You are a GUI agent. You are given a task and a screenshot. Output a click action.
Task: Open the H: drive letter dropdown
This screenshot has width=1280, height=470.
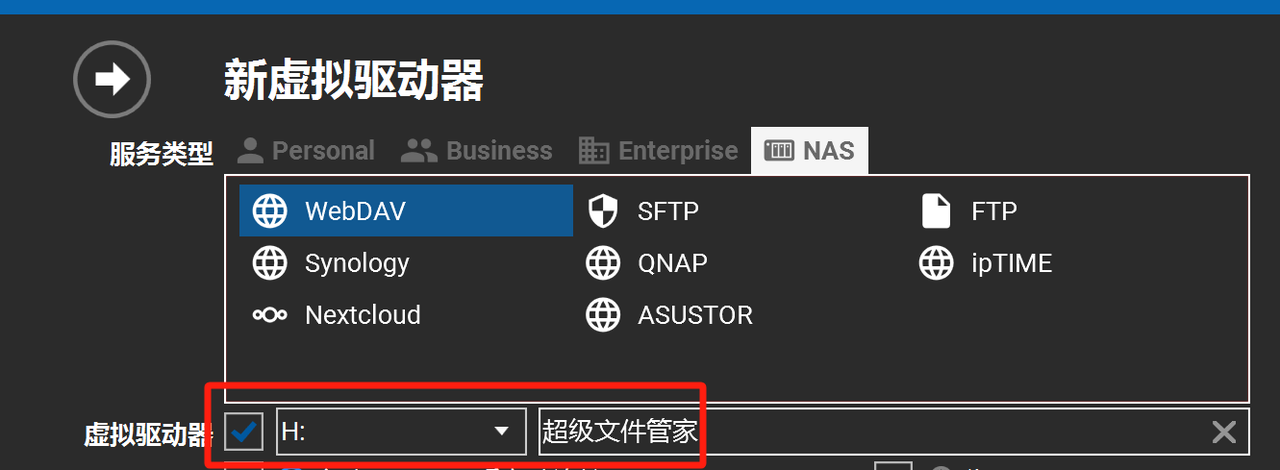click(401, 432)
